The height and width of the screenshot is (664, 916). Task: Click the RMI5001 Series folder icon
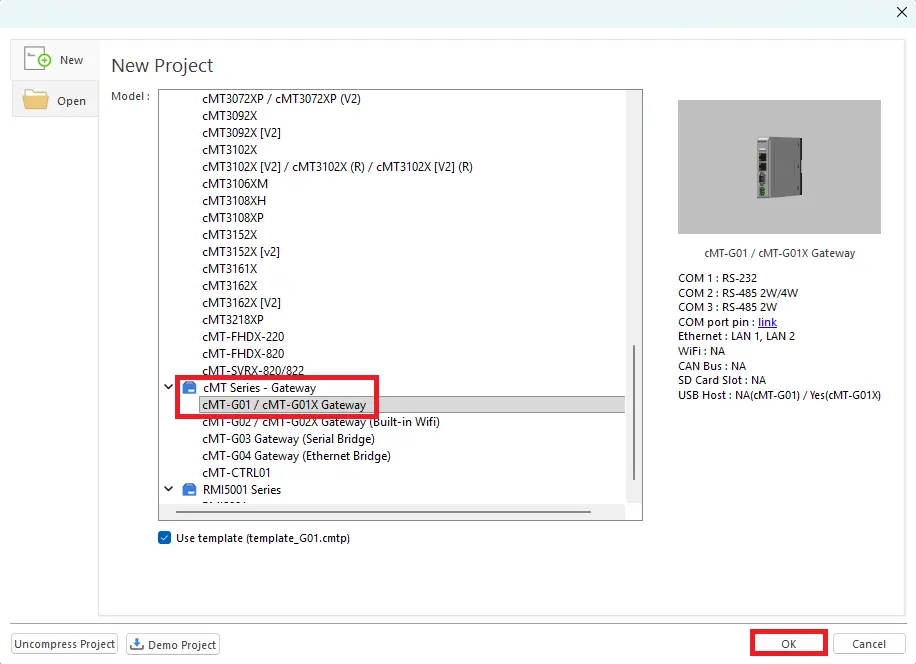pyautogui.click(x=190, y=490)
